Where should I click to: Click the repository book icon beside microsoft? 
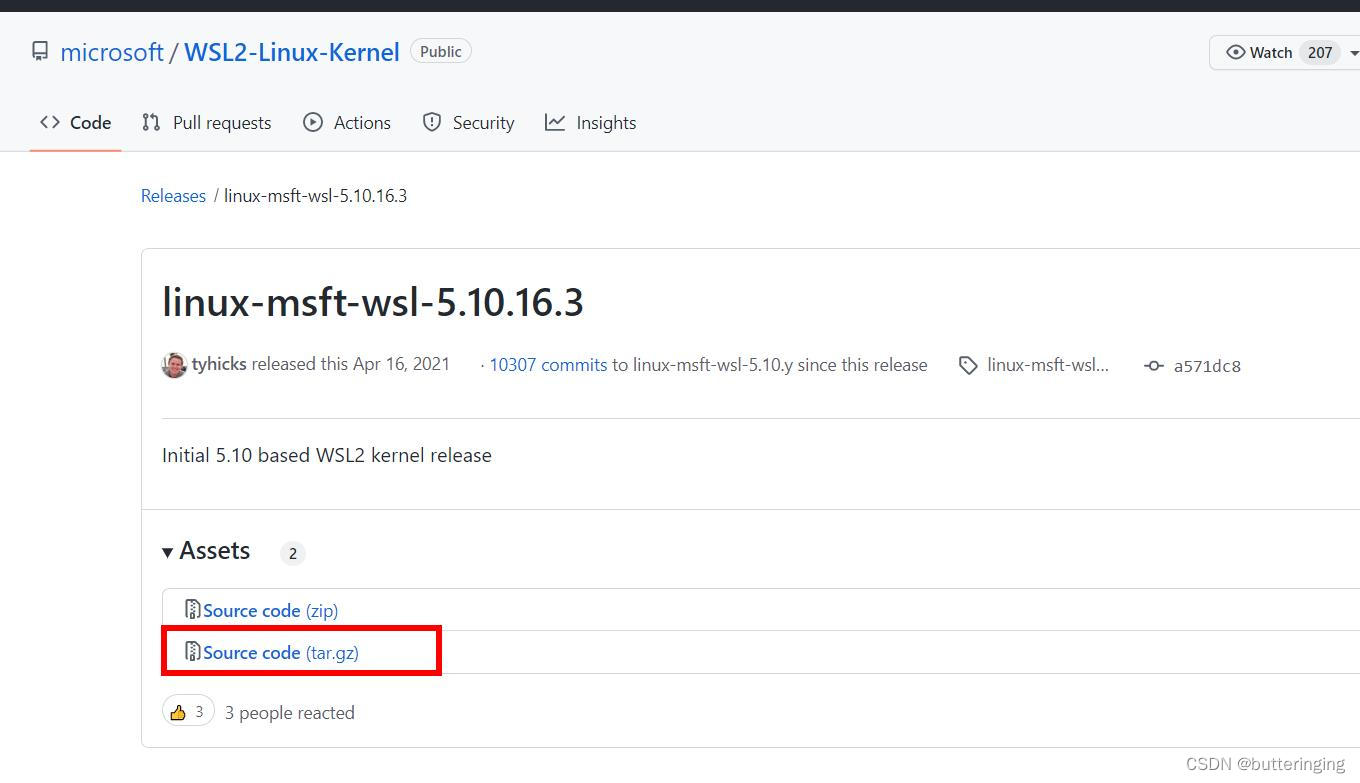click(x=40, y=51)
